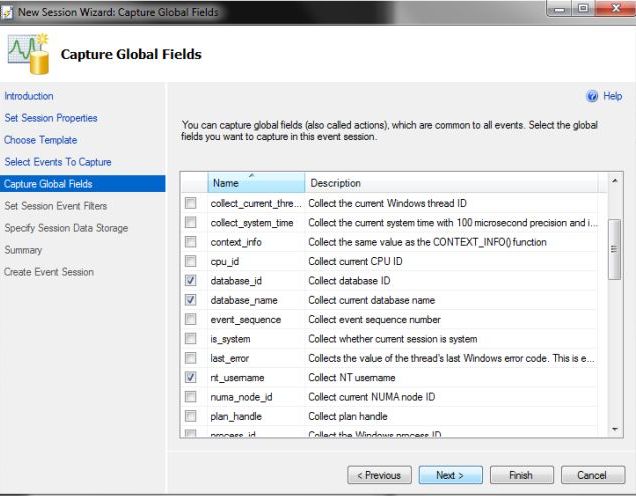Select the Choose Template step
Screen dimensions: 636x496
pyautogui.click(x=41, y=140)
